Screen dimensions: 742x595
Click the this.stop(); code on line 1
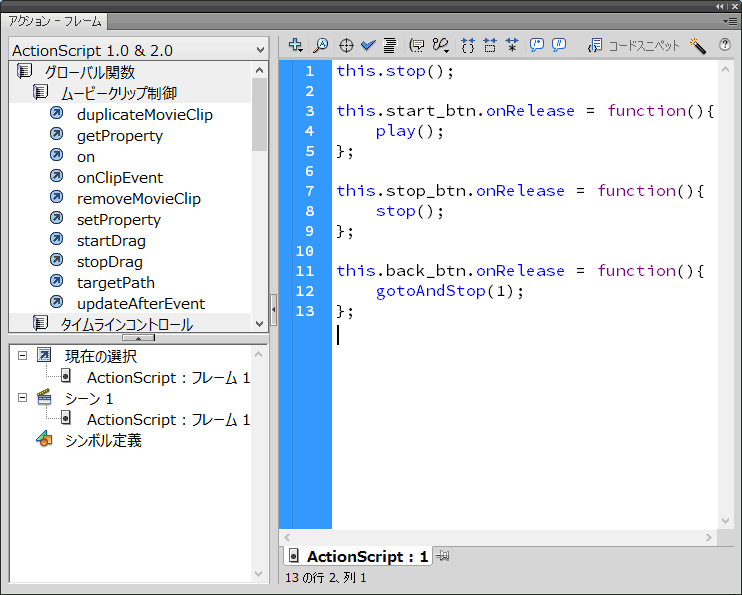(x=395, y=71)
